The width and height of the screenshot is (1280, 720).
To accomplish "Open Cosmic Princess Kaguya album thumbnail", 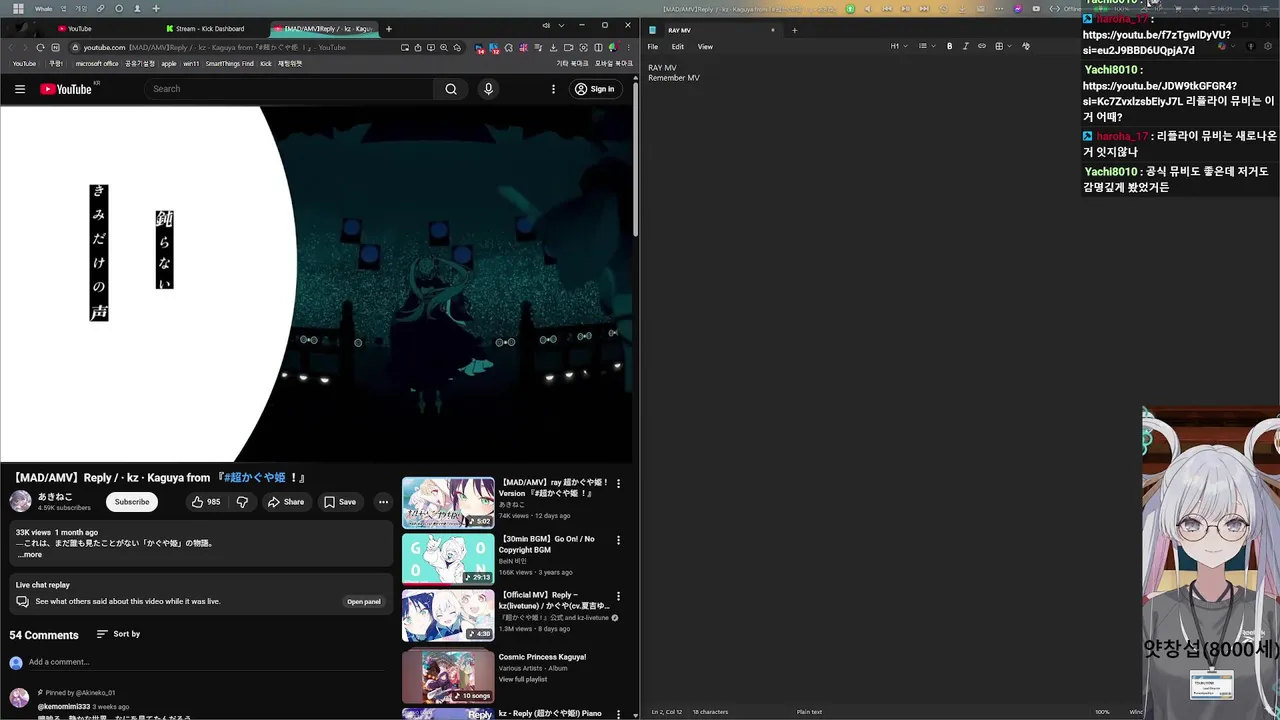I will pyautogui.click(x=448, y=676).
